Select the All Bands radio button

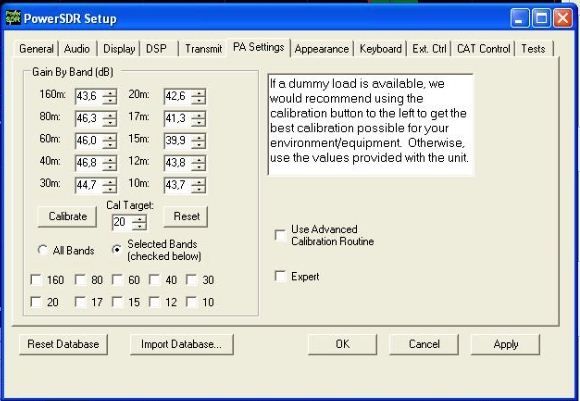coord(42,250)
